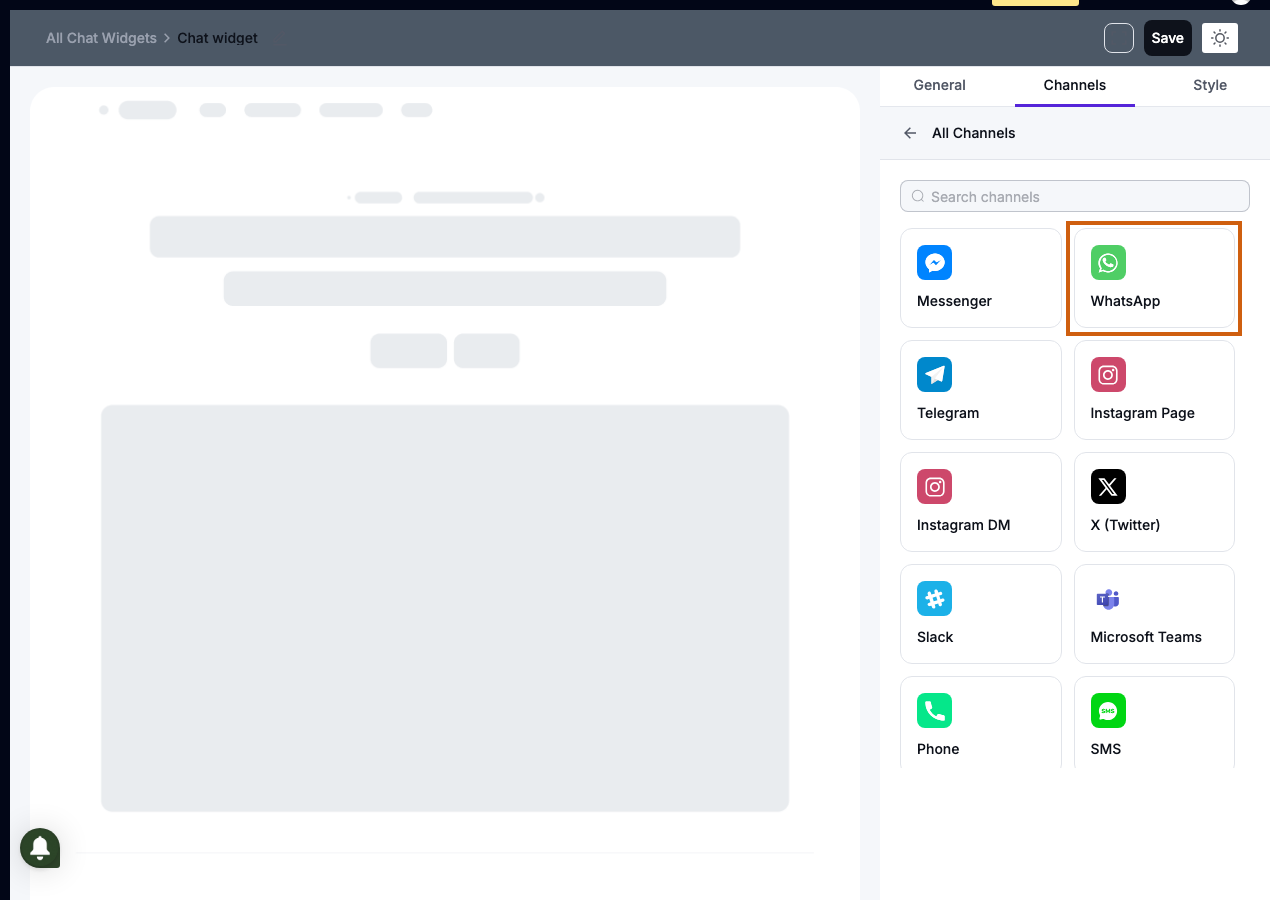Click the empty square button beside Save

coord(1119,38)
